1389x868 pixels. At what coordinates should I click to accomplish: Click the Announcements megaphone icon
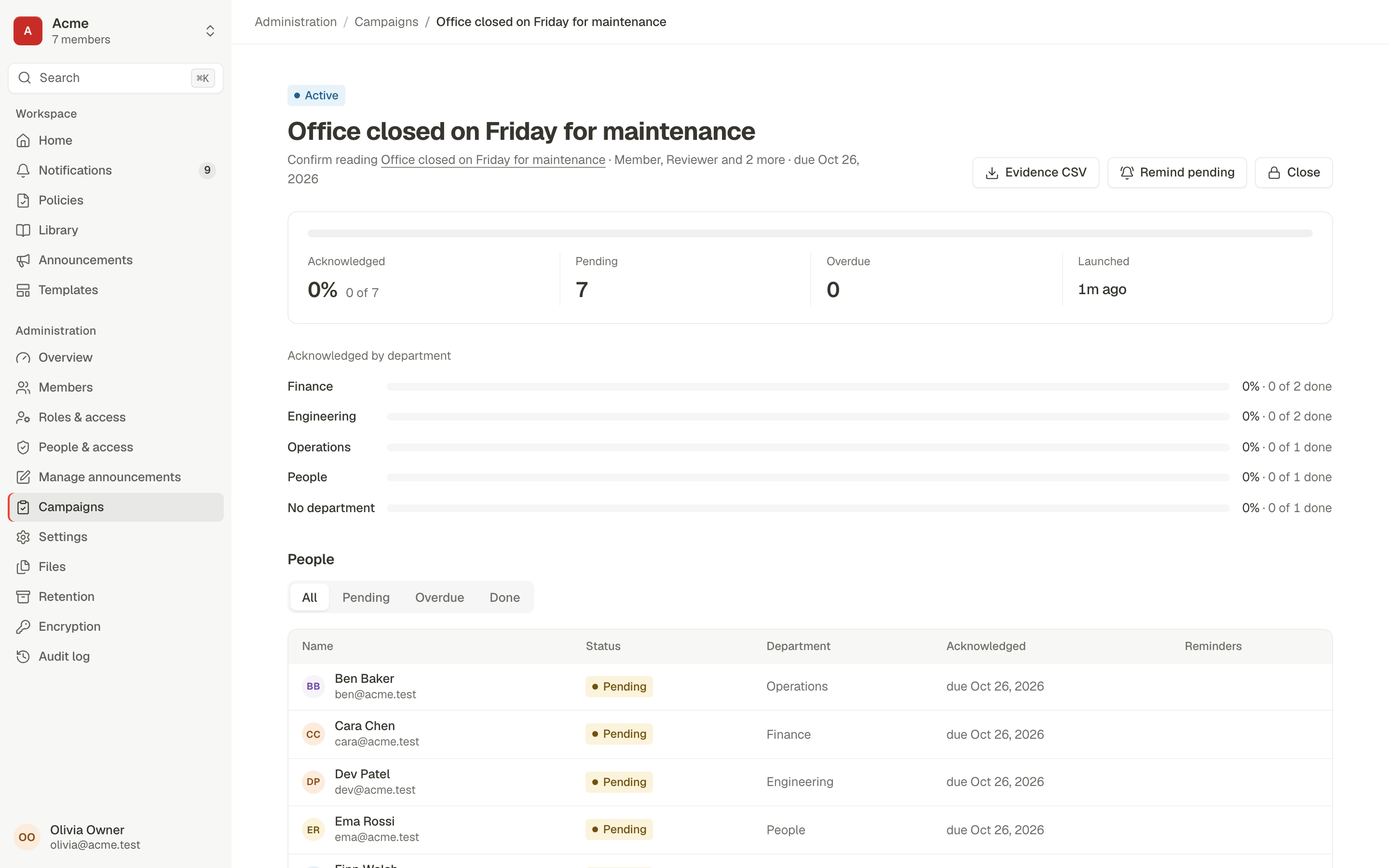[23, 260]
